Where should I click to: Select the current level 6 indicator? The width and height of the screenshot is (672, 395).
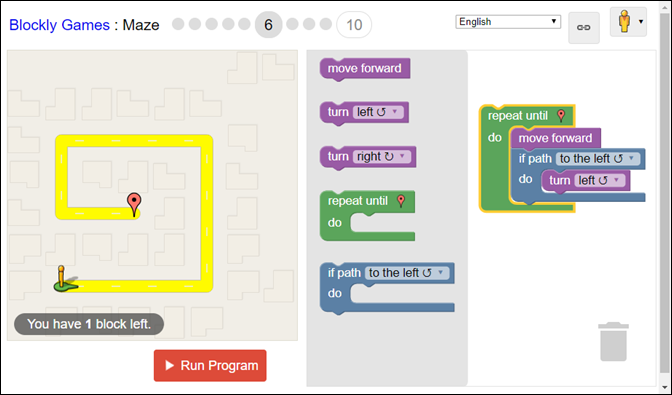(268, 25)
